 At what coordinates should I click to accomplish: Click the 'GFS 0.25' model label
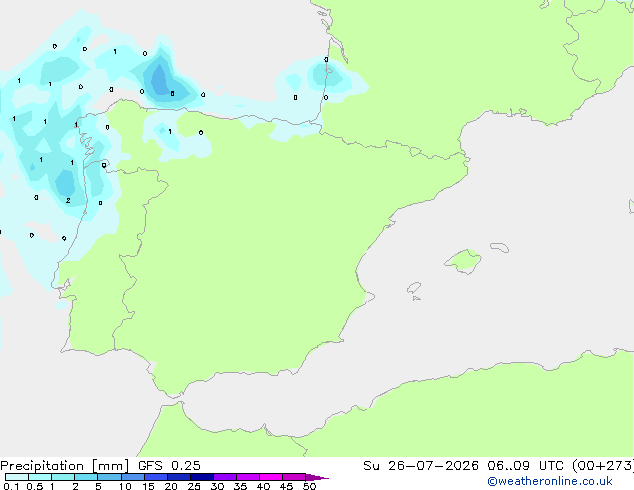pos(169,466)
